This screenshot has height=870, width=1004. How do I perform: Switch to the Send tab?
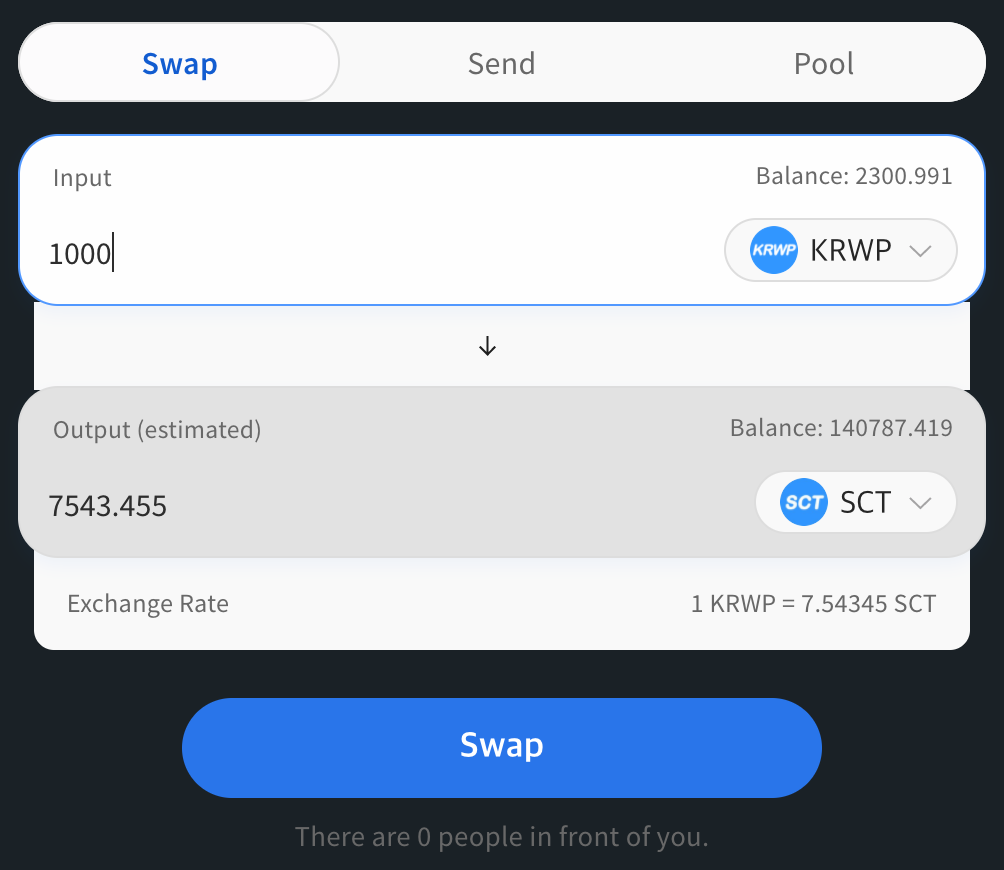click(501, 63)
